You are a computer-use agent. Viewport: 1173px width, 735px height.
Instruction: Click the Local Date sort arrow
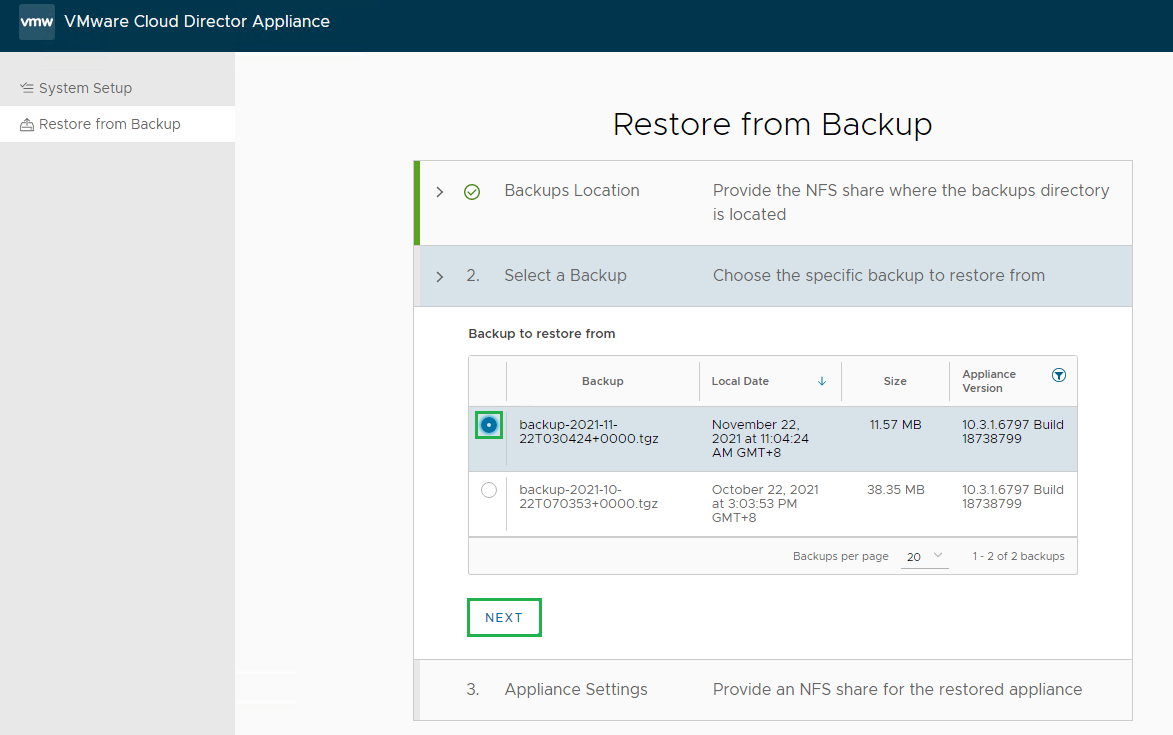822,381
